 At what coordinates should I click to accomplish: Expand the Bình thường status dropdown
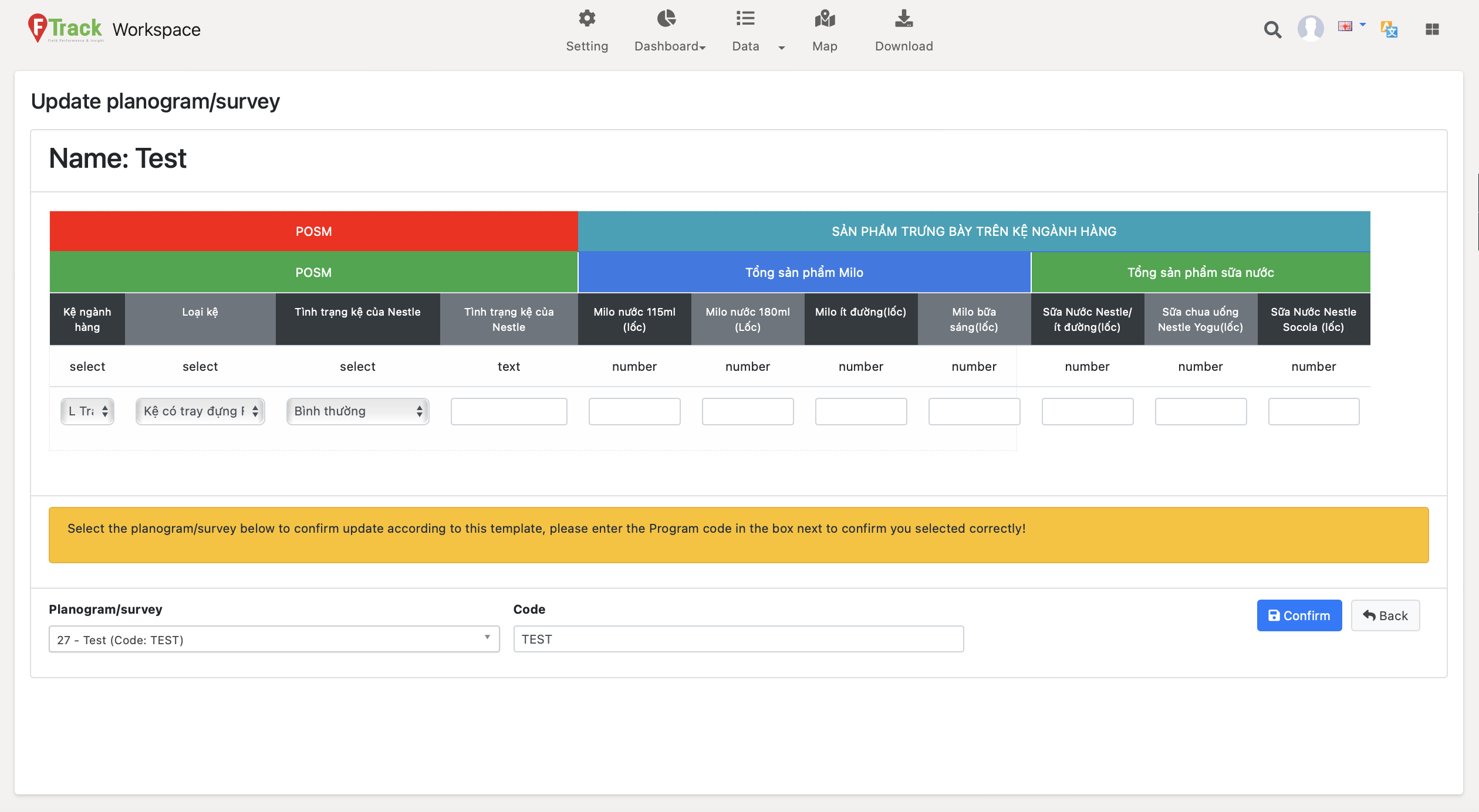357,411
